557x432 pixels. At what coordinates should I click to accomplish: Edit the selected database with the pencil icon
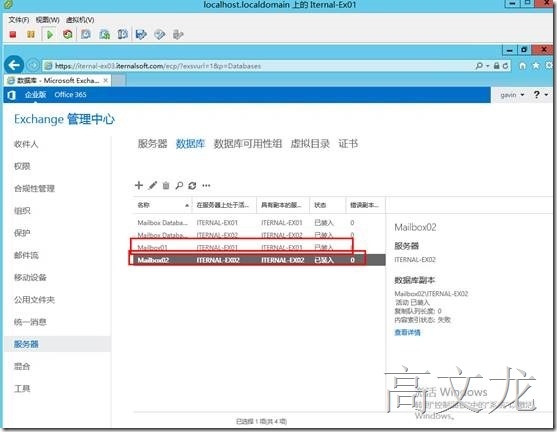[x=153, y=185]
